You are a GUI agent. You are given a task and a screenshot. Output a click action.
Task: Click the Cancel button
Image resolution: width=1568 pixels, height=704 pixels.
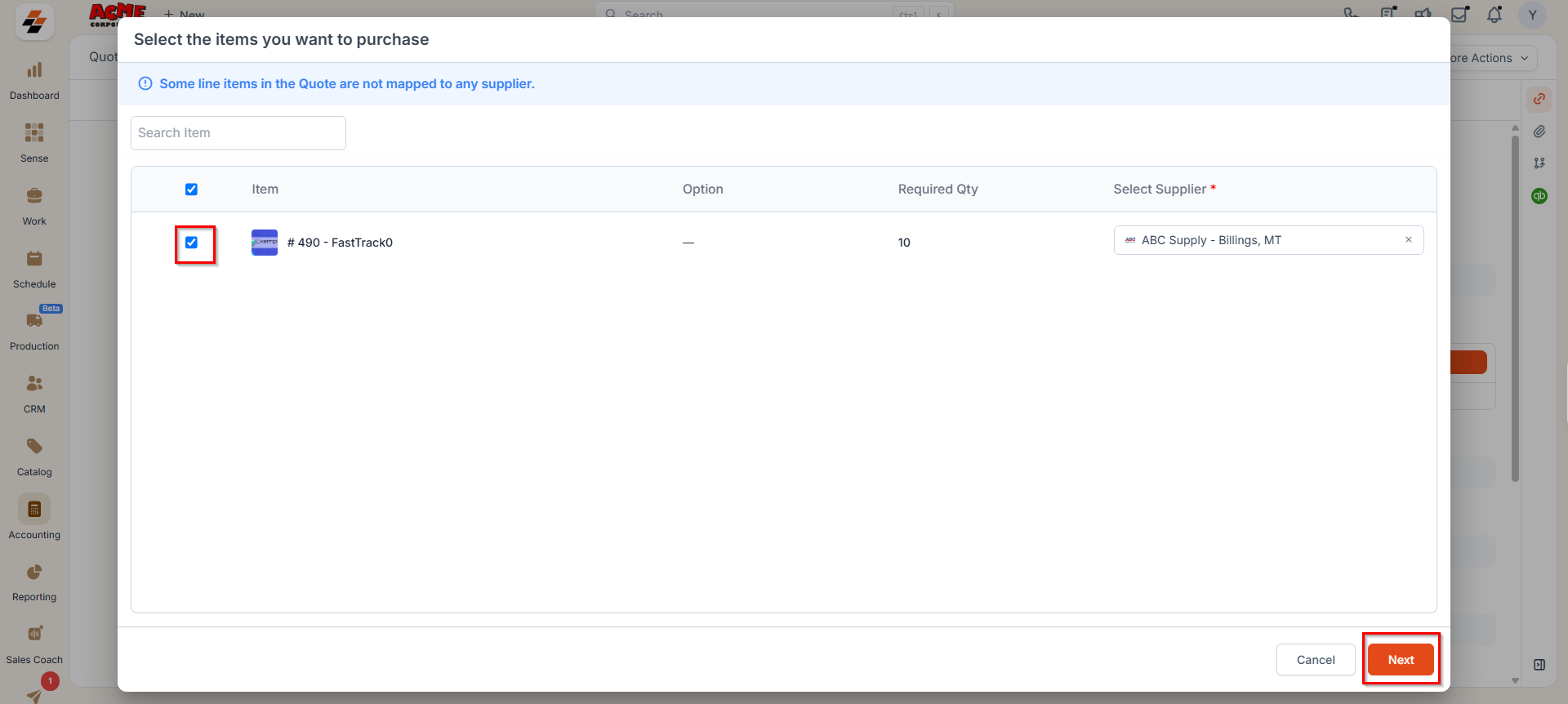[1316, 660]
